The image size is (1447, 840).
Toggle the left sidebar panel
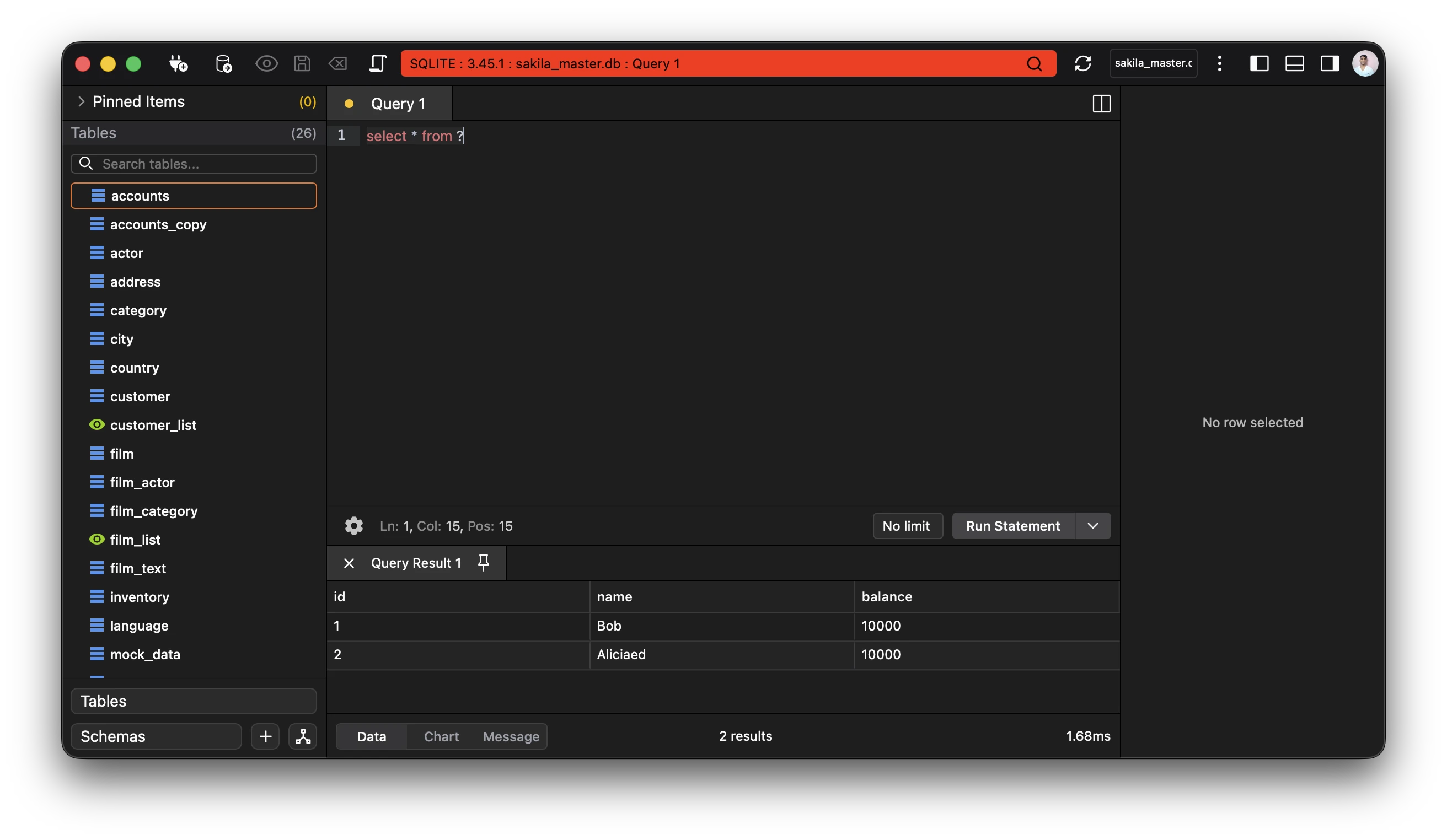tap(1258, 64)
